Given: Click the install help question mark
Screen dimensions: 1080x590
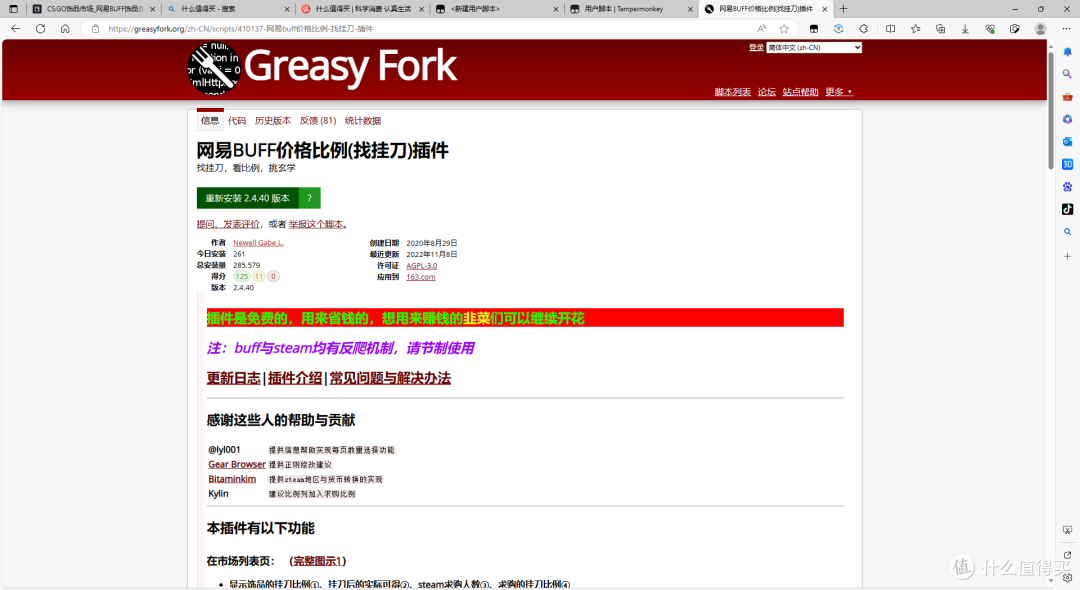Looking at the screenshot, I should click(x=309, y=198).
